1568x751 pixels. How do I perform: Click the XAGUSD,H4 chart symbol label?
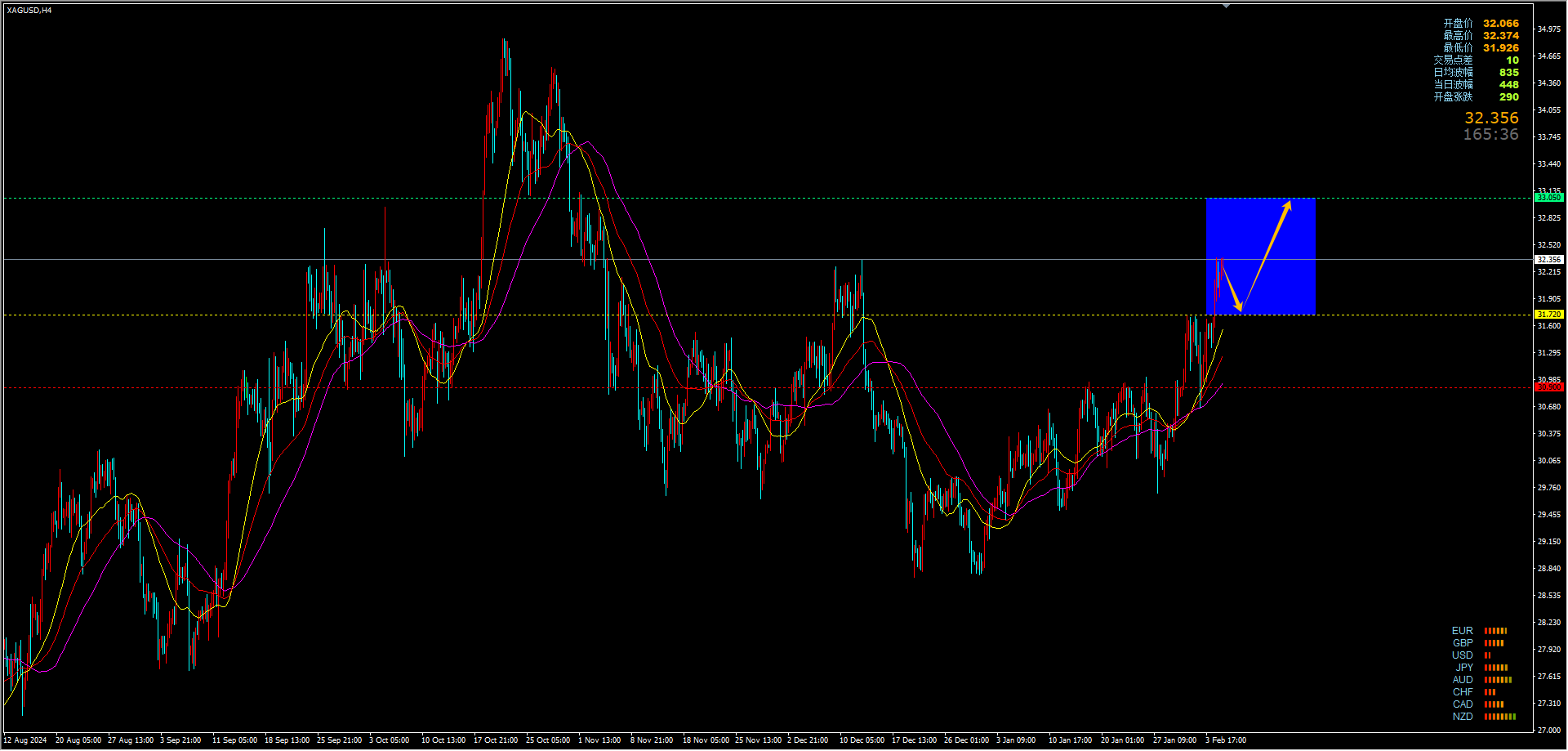(x=29, y=10)
